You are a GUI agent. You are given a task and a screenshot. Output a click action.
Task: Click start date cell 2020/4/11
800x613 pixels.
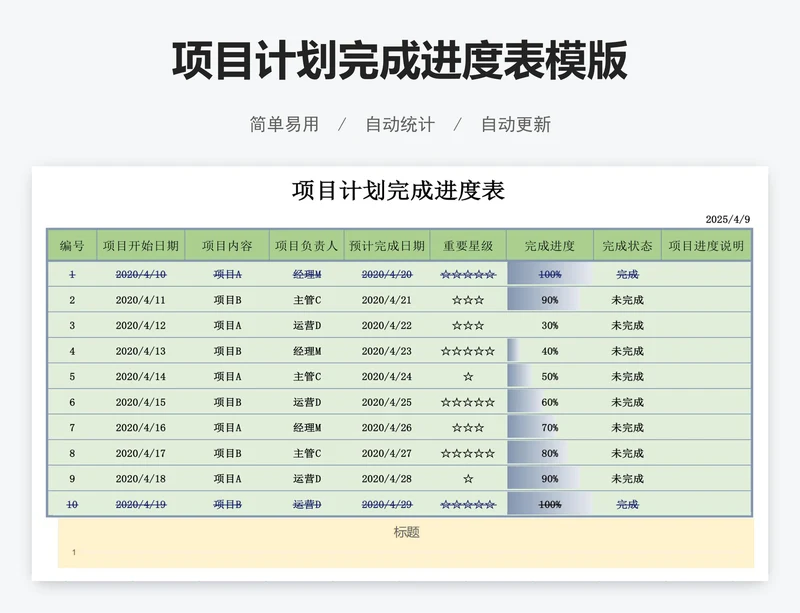(141, 300)
